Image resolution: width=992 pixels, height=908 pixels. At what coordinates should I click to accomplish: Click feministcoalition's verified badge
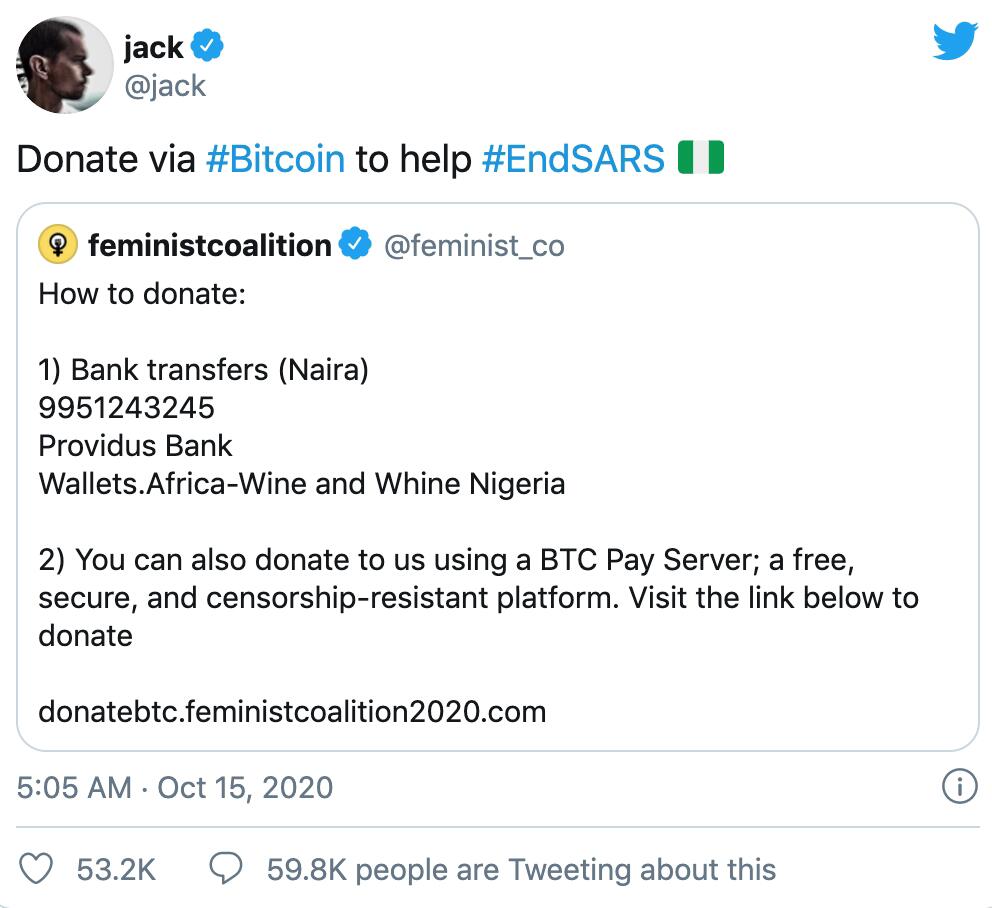coord(355,245)
